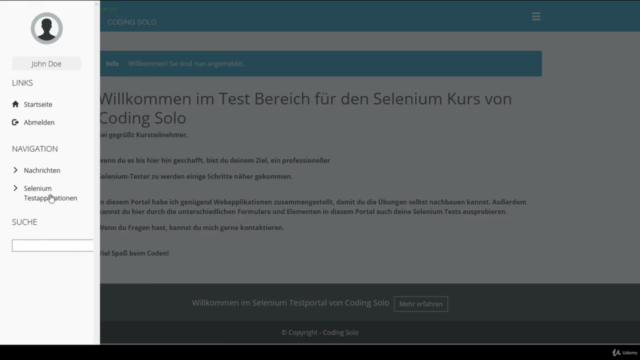Click the user avatar profile picture

pos(47,28)
